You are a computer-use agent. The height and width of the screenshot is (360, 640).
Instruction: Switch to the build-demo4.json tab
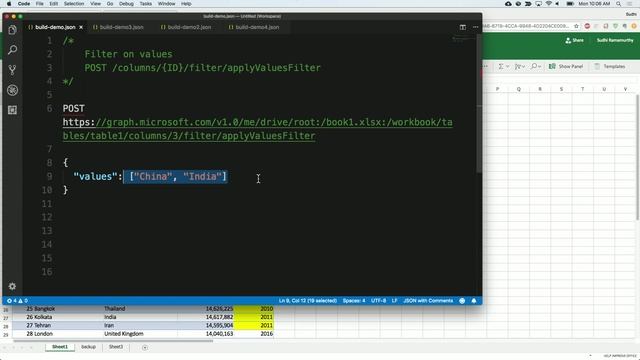pos(253,27)
